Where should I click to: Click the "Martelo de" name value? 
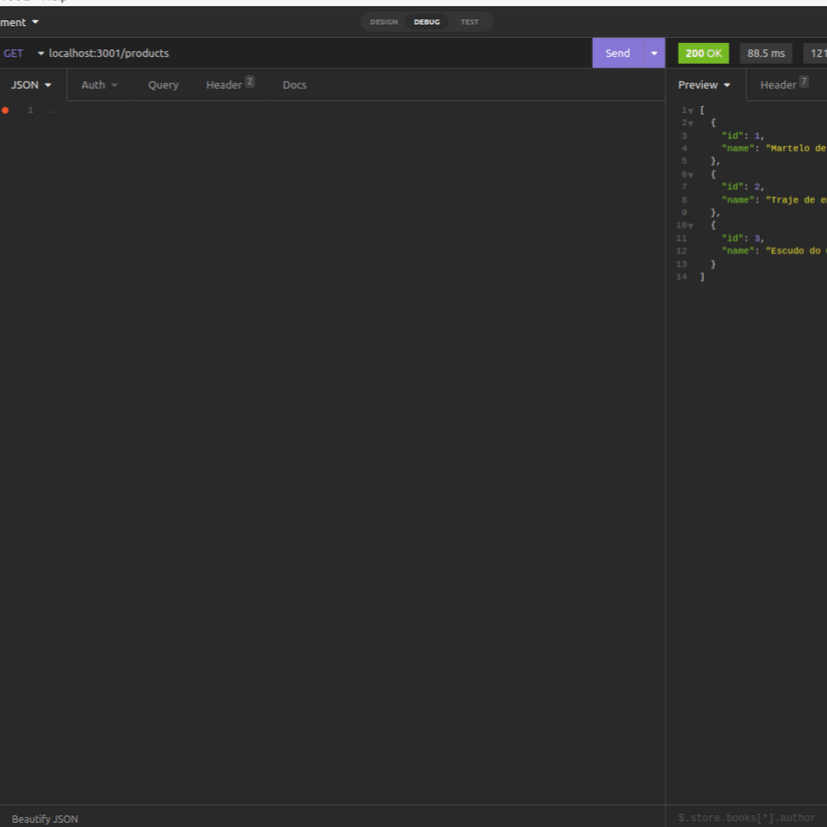(796, 148)
